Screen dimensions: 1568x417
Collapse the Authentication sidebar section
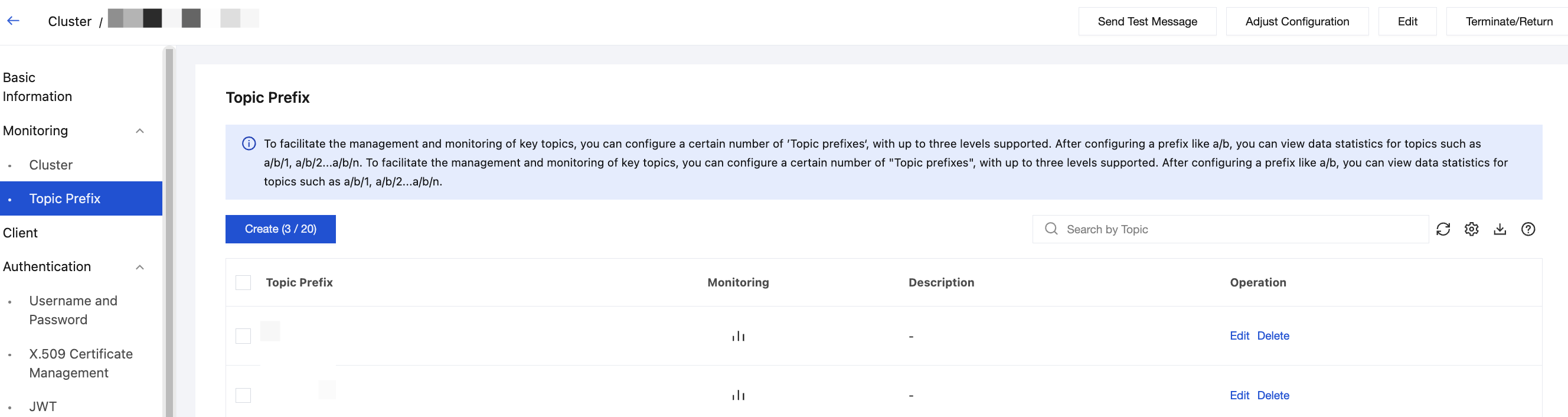point(139,266)
